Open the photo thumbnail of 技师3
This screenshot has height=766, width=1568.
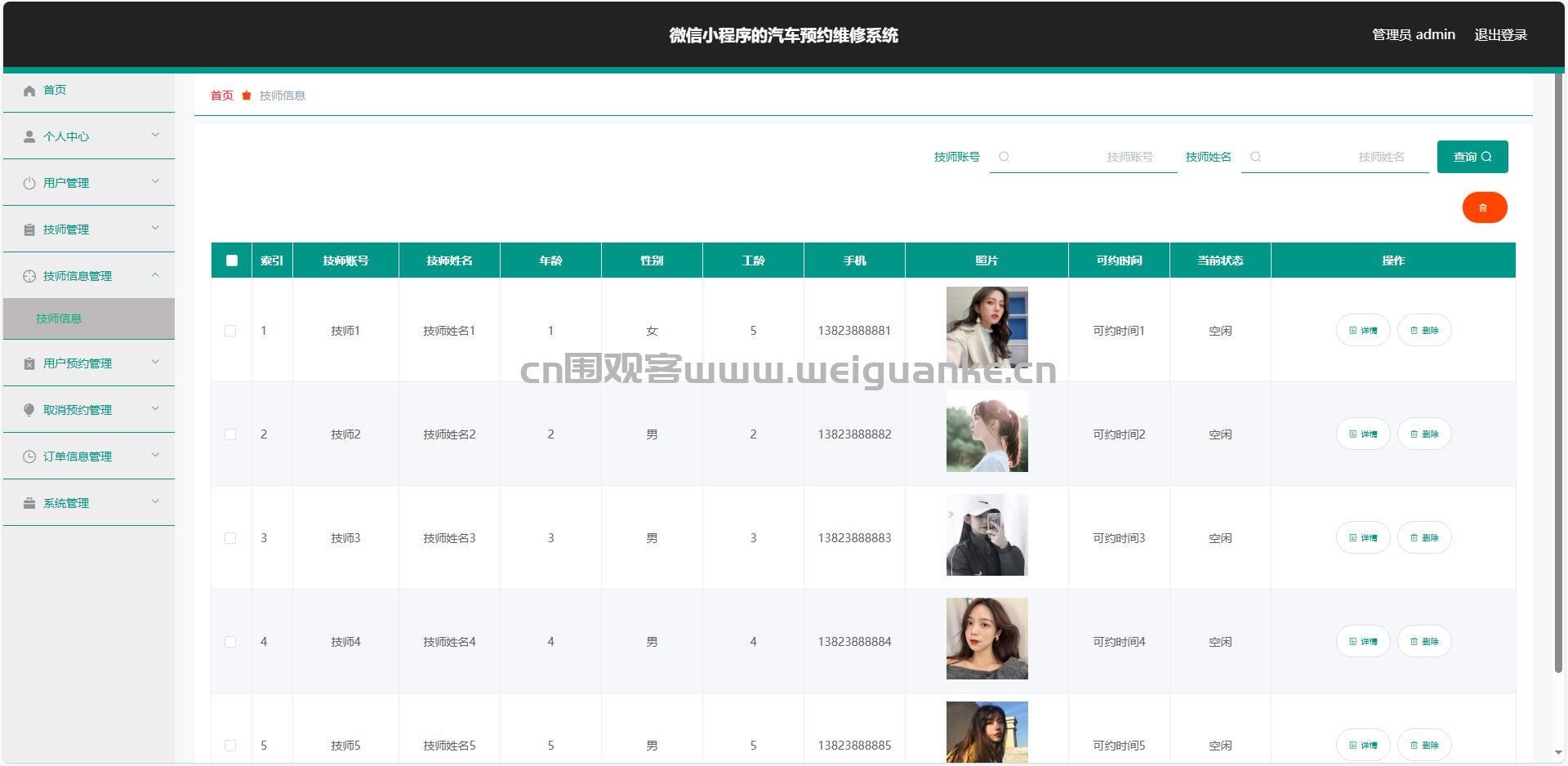987,535
